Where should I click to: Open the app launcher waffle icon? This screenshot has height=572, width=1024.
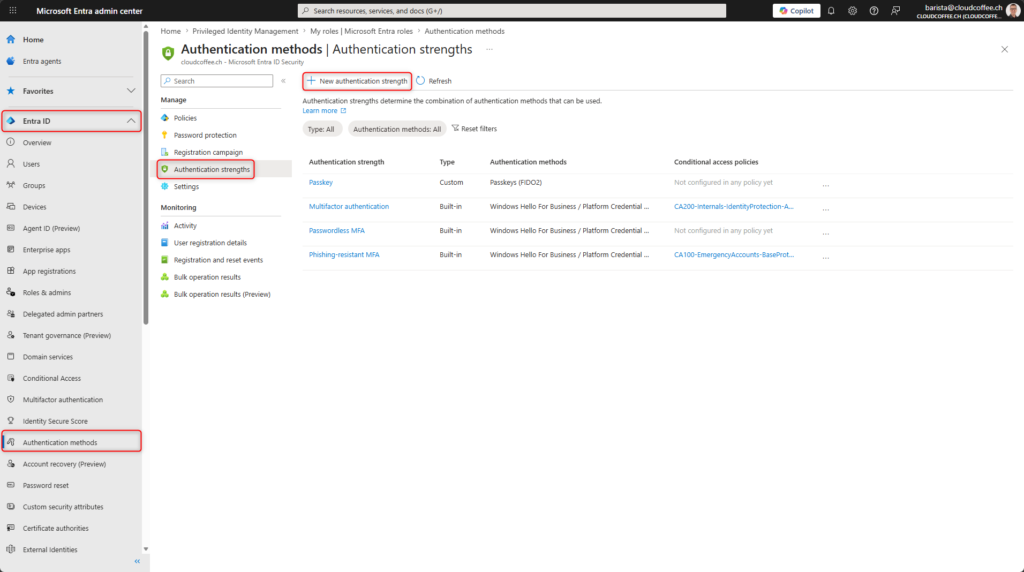[x=12, y=10]
